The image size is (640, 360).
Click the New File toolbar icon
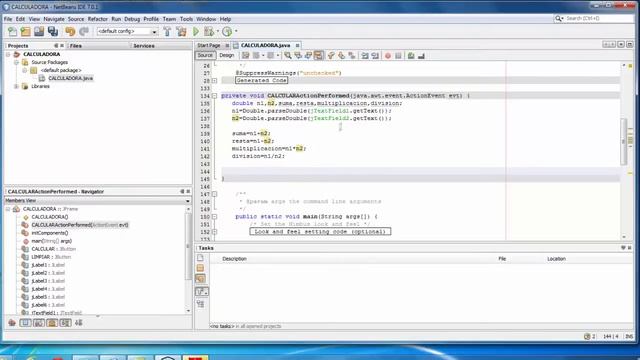pos(12,31)
